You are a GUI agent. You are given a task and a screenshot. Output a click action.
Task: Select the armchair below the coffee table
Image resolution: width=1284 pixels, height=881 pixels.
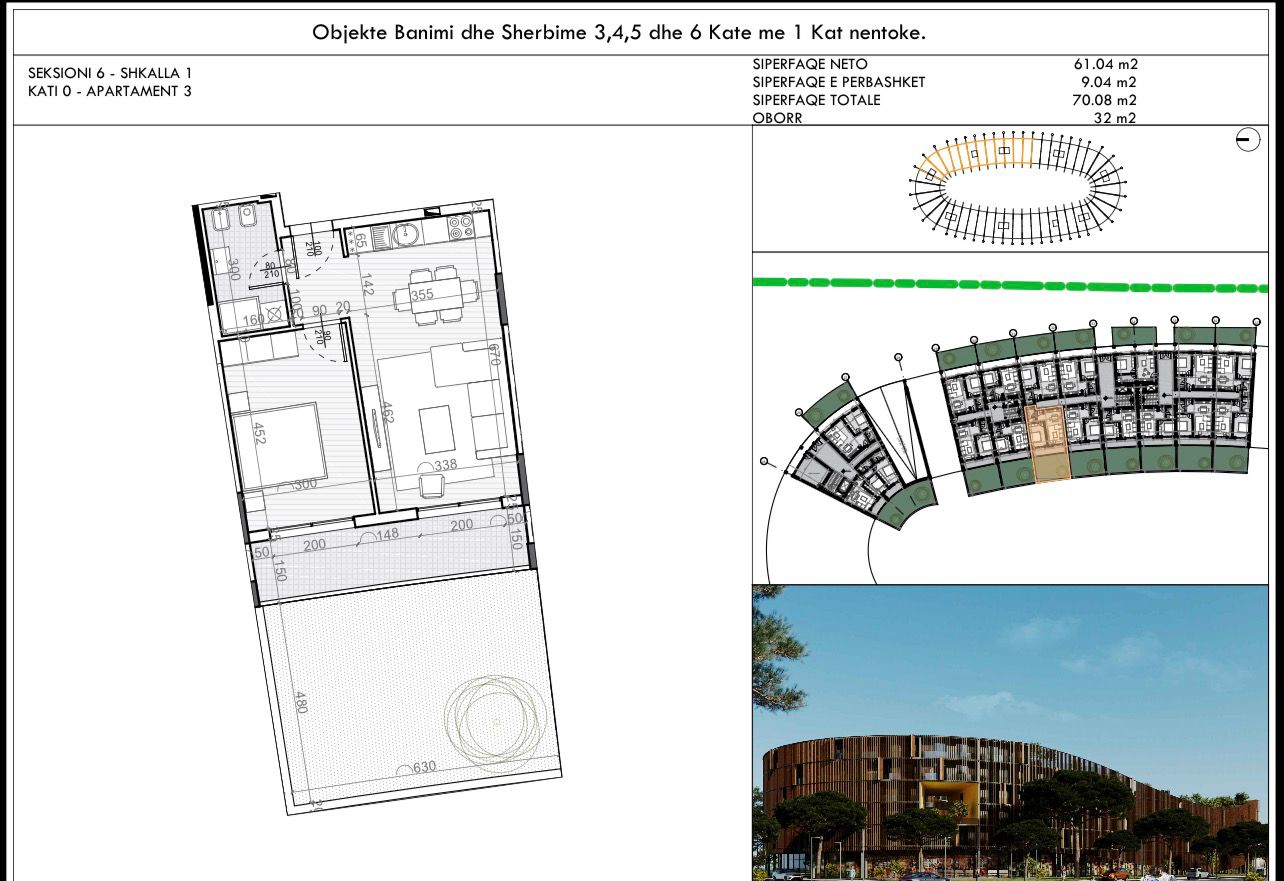click(433, 485)
